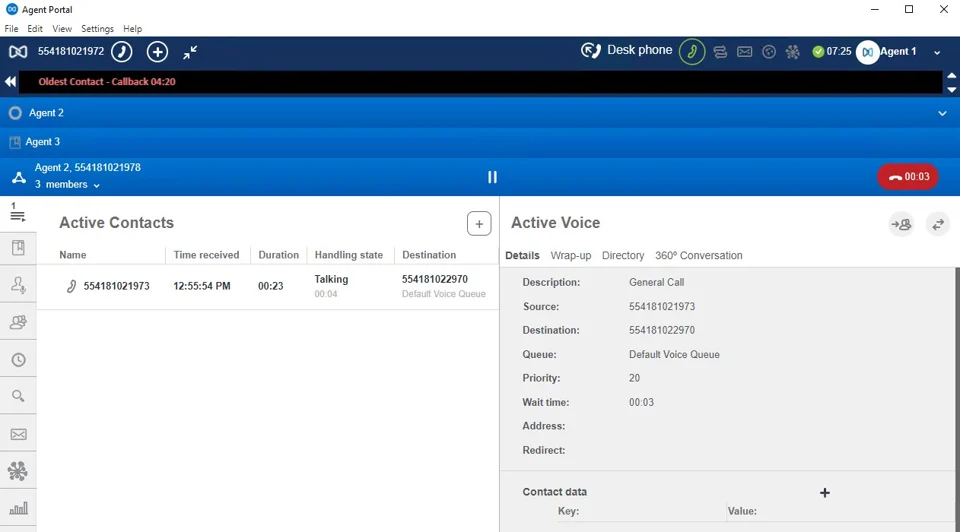Sort by the Time received column header
The image size is (960, 532).
pos(206,255)
